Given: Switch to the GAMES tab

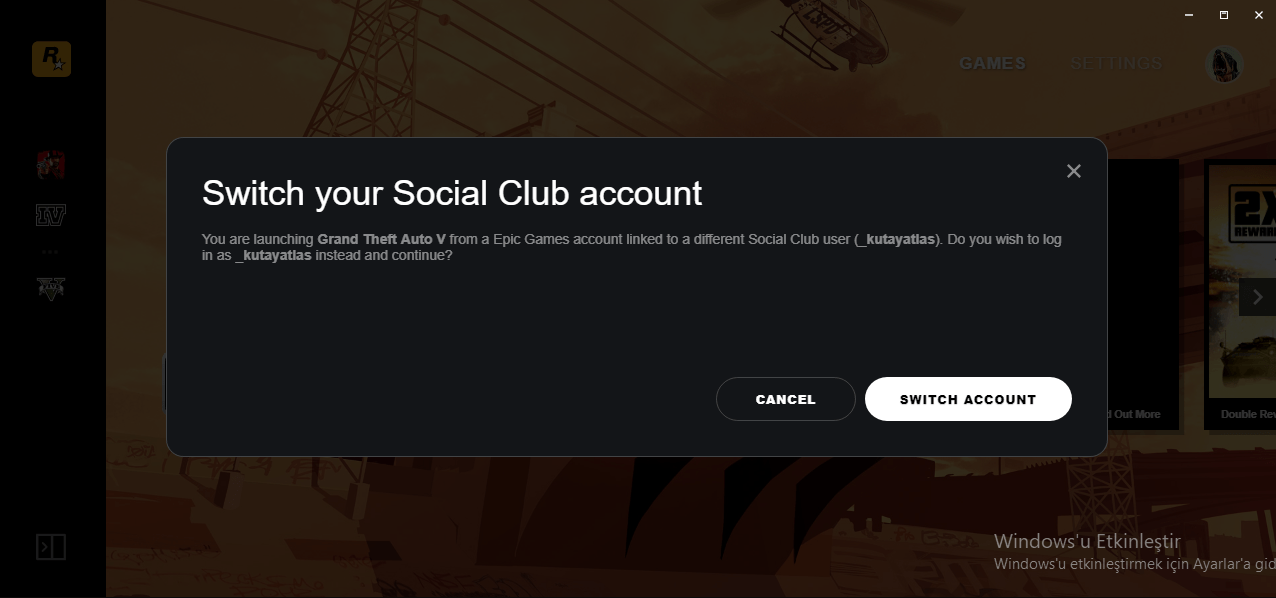Looking at the screenshot, I should (x=992, y=63).
